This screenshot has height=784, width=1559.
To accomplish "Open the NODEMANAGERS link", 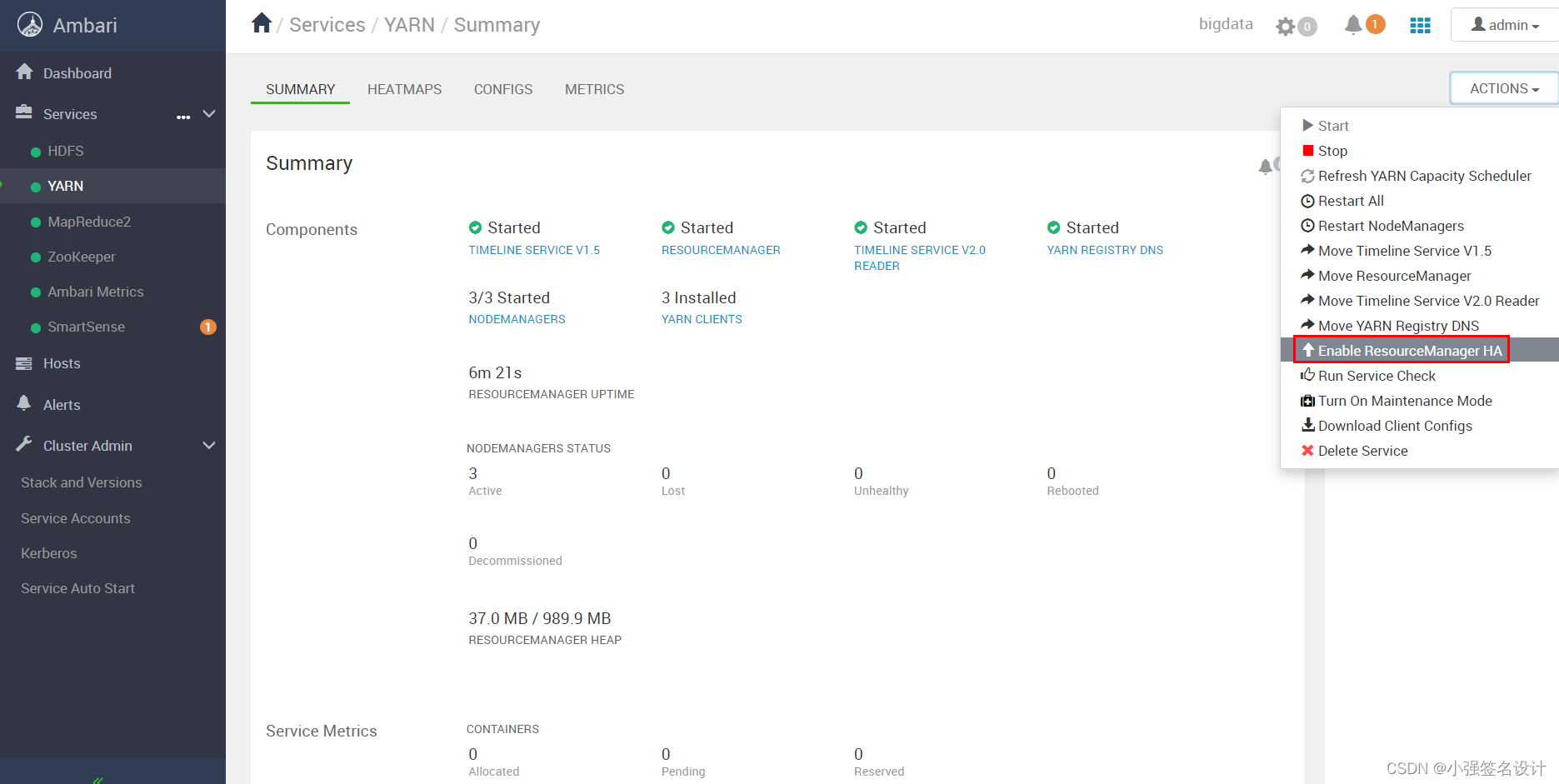I will tap(517, 319).
